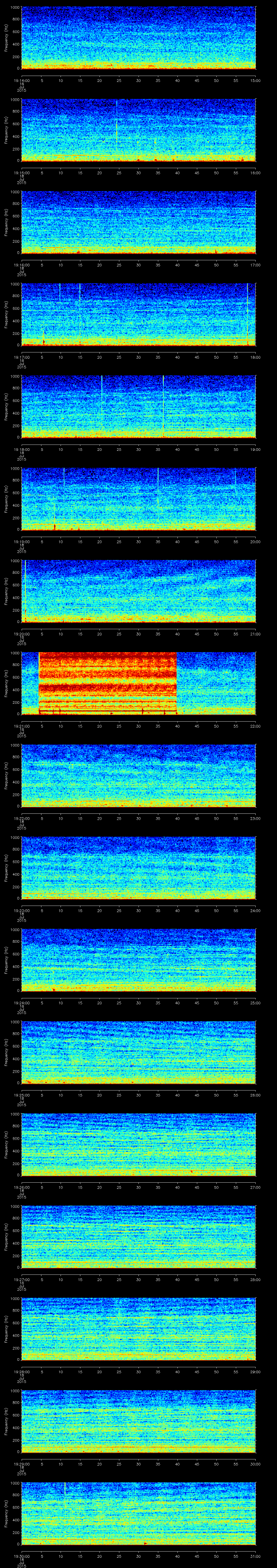The width and height of the screenshot is (277, 1568).
Task: Select the spectrogram panel starting at 19:20:00
Action: [138, 591]
